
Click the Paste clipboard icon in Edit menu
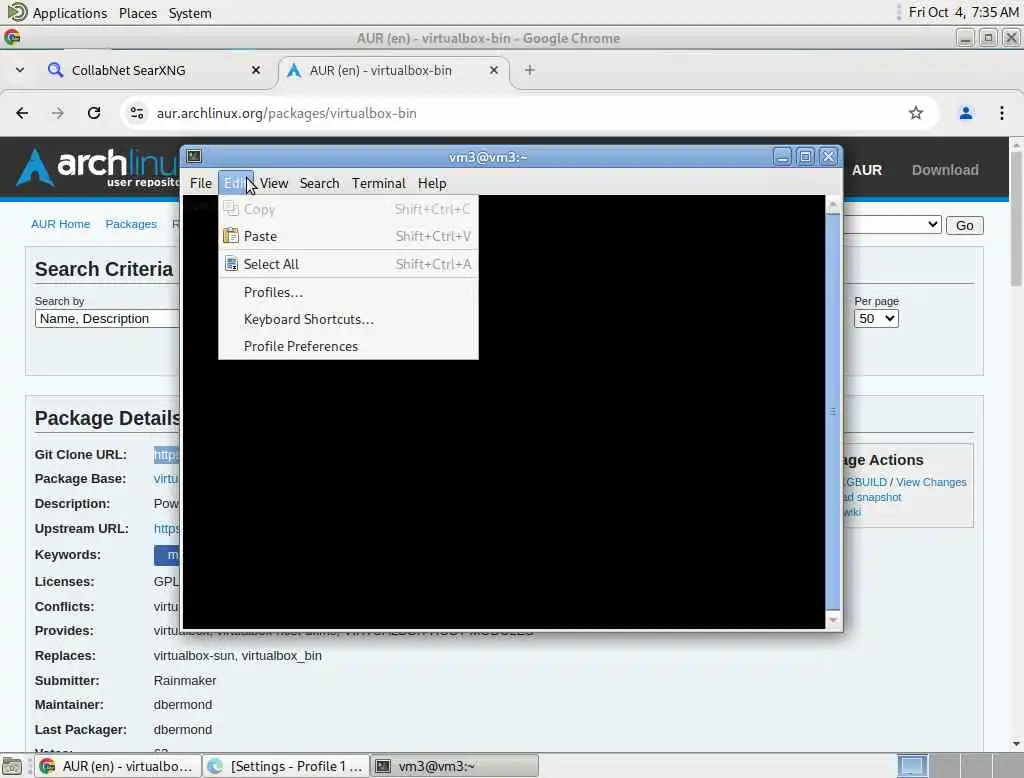pos(231,236)
